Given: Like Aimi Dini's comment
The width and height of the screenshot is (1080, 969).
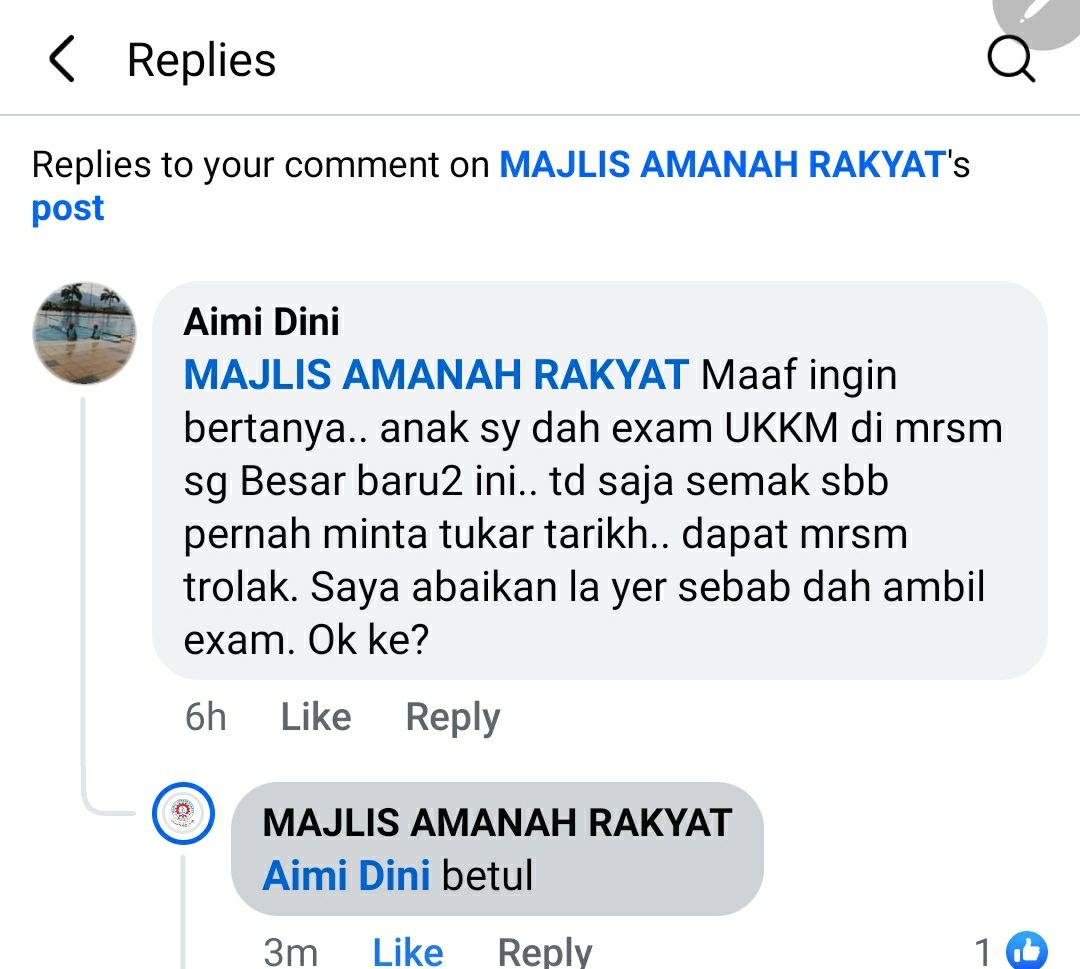Looking at the screenshot, I should coord(316,717).
